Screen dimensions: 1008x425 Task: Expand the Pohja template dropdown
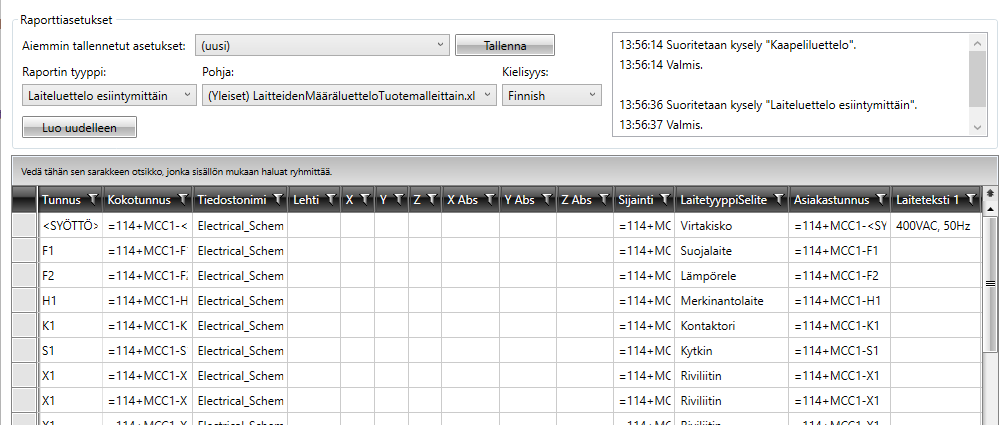pos(487,95)
